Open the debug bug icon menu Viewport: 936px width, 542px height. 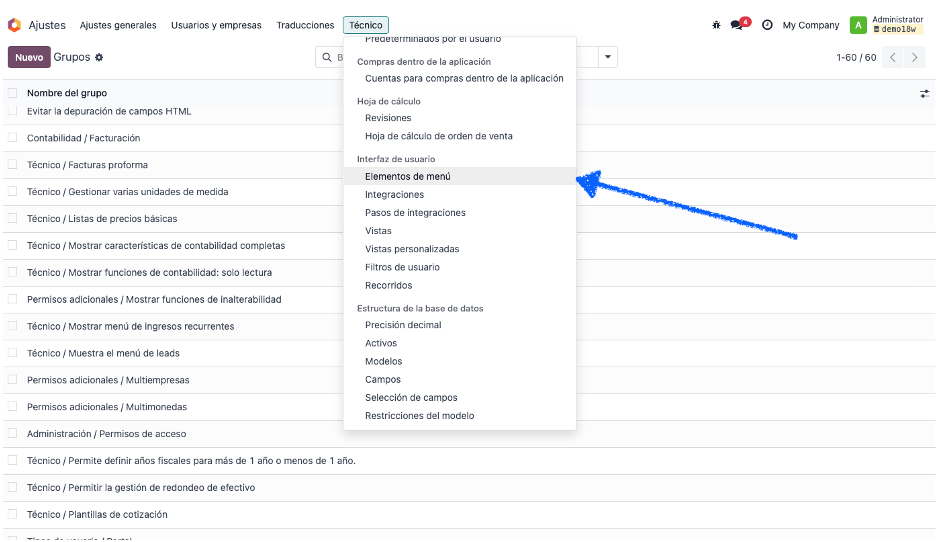(x=716, y=25)
